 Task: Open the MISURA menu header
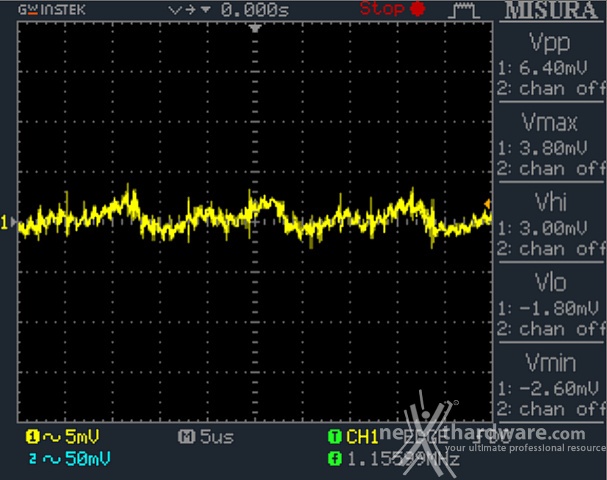pyautogui.click(x=552, y=10)
